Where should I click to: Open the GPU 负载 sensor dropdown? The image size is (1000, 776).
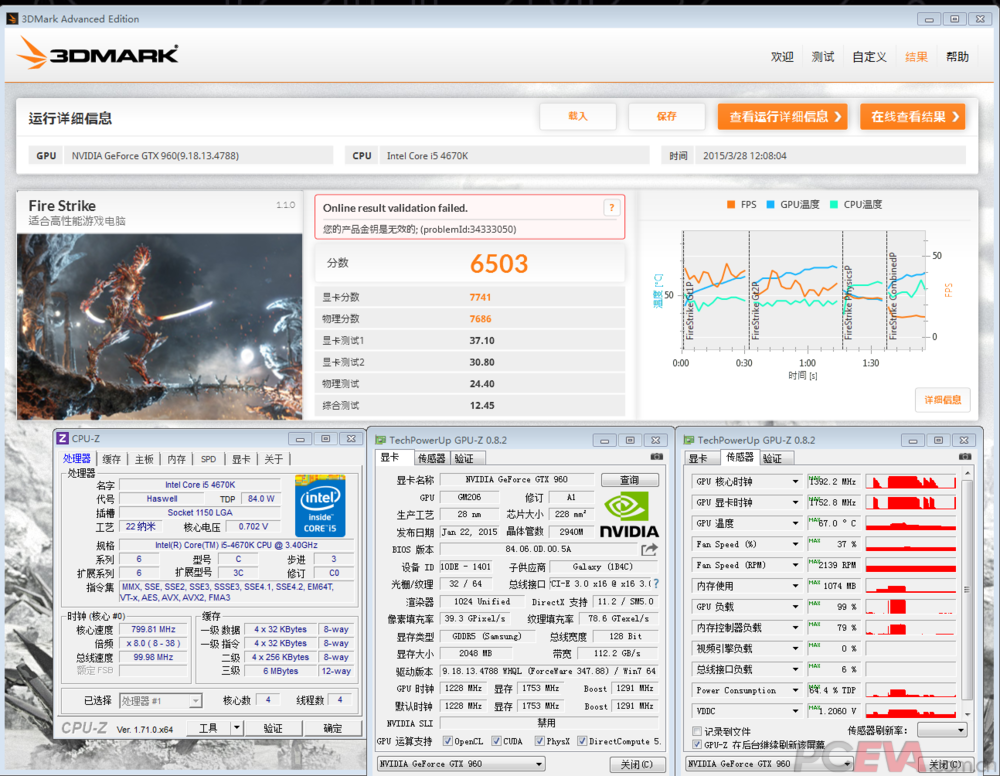click(x=795, y=607)
